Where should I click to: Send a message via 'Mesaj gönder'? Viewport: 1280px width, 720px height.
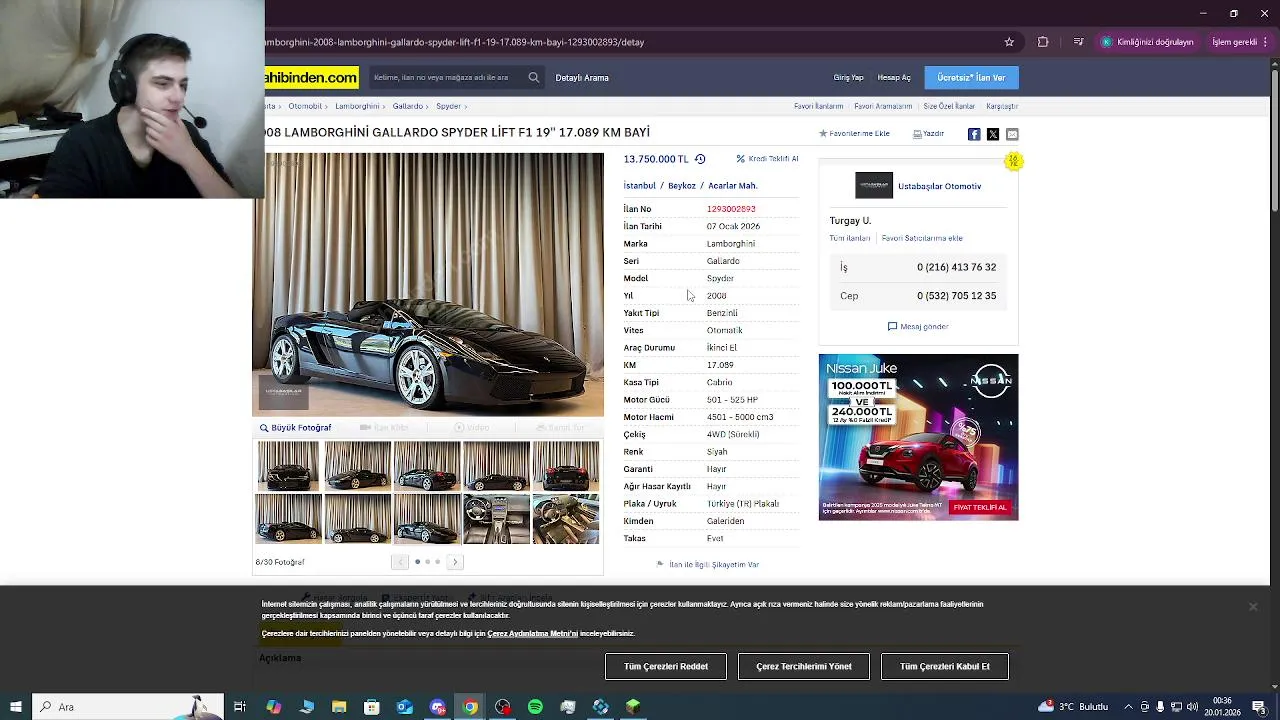point(918,327)
